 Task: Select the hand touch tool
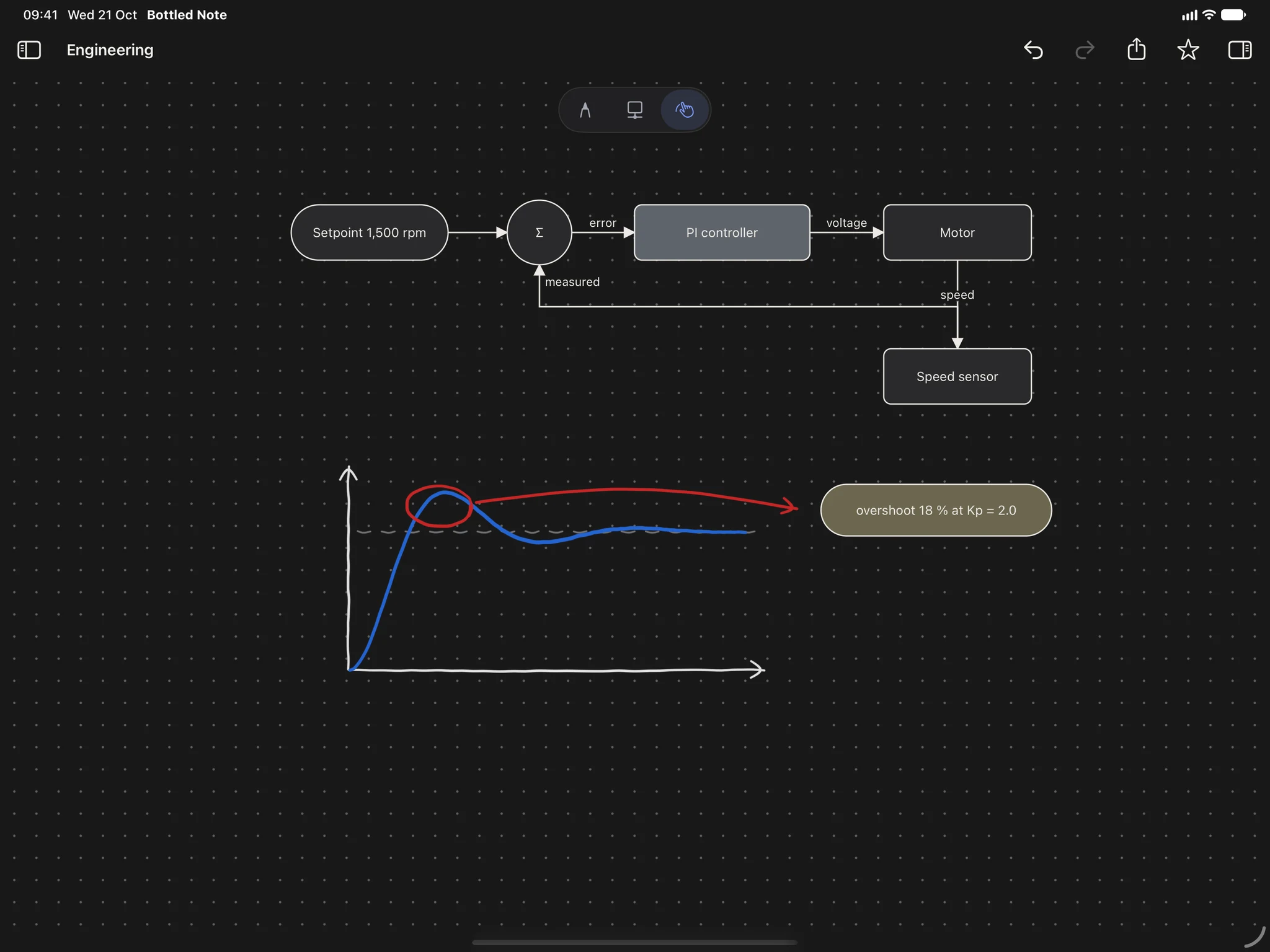tap(685, 110)
